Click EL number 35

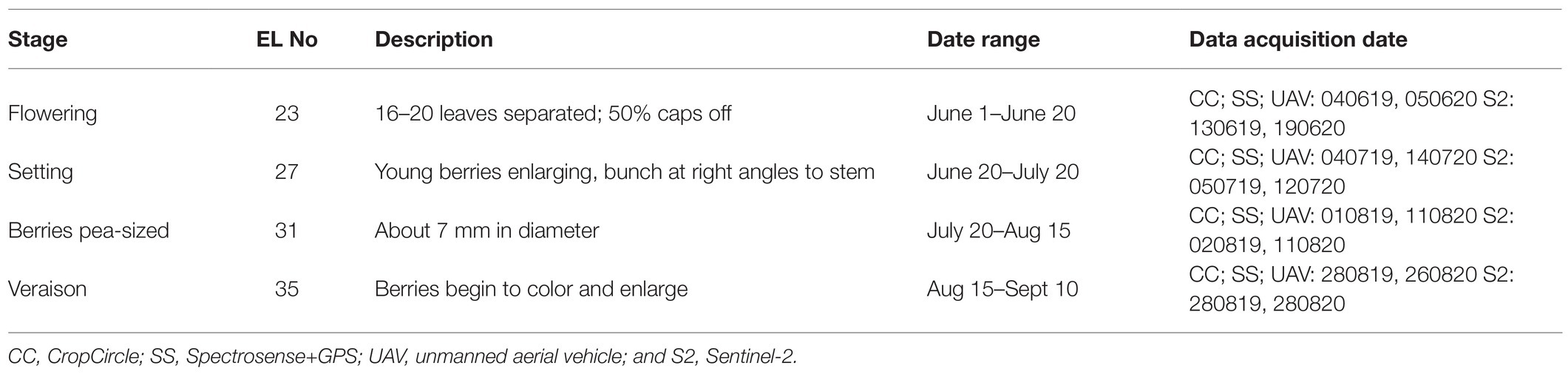287,288
